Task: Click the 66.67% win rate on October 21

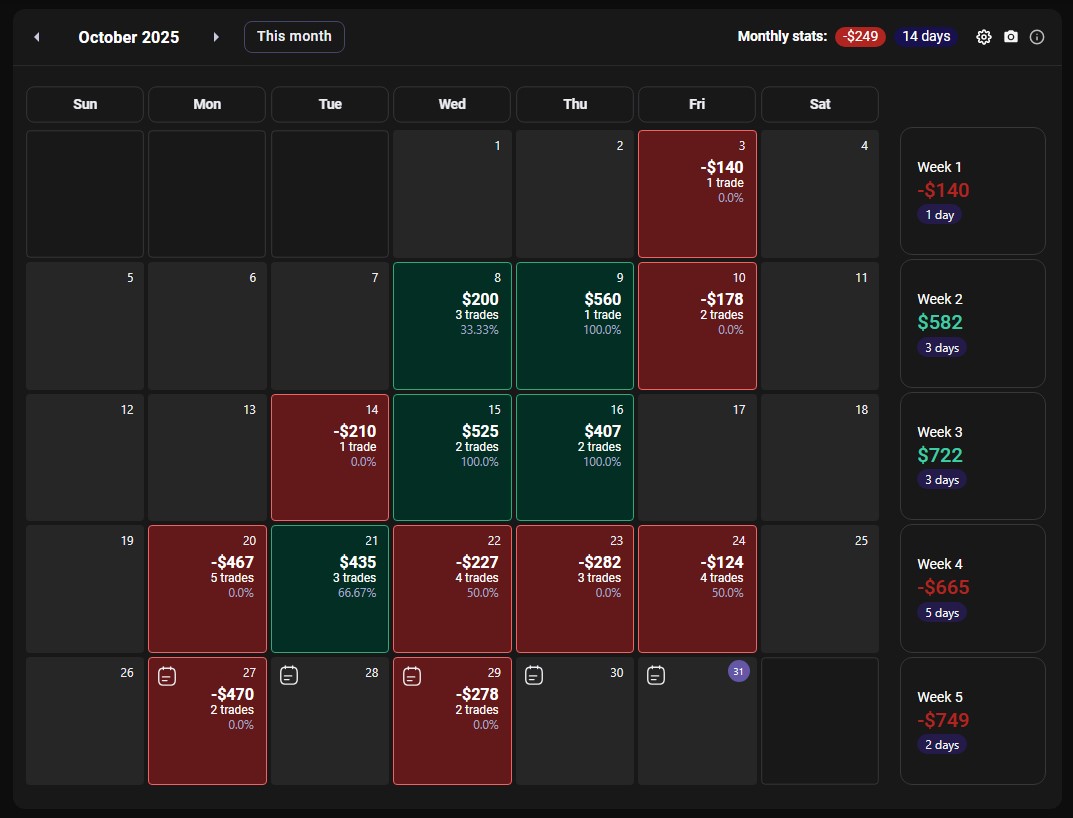Action: coord(357,593)
